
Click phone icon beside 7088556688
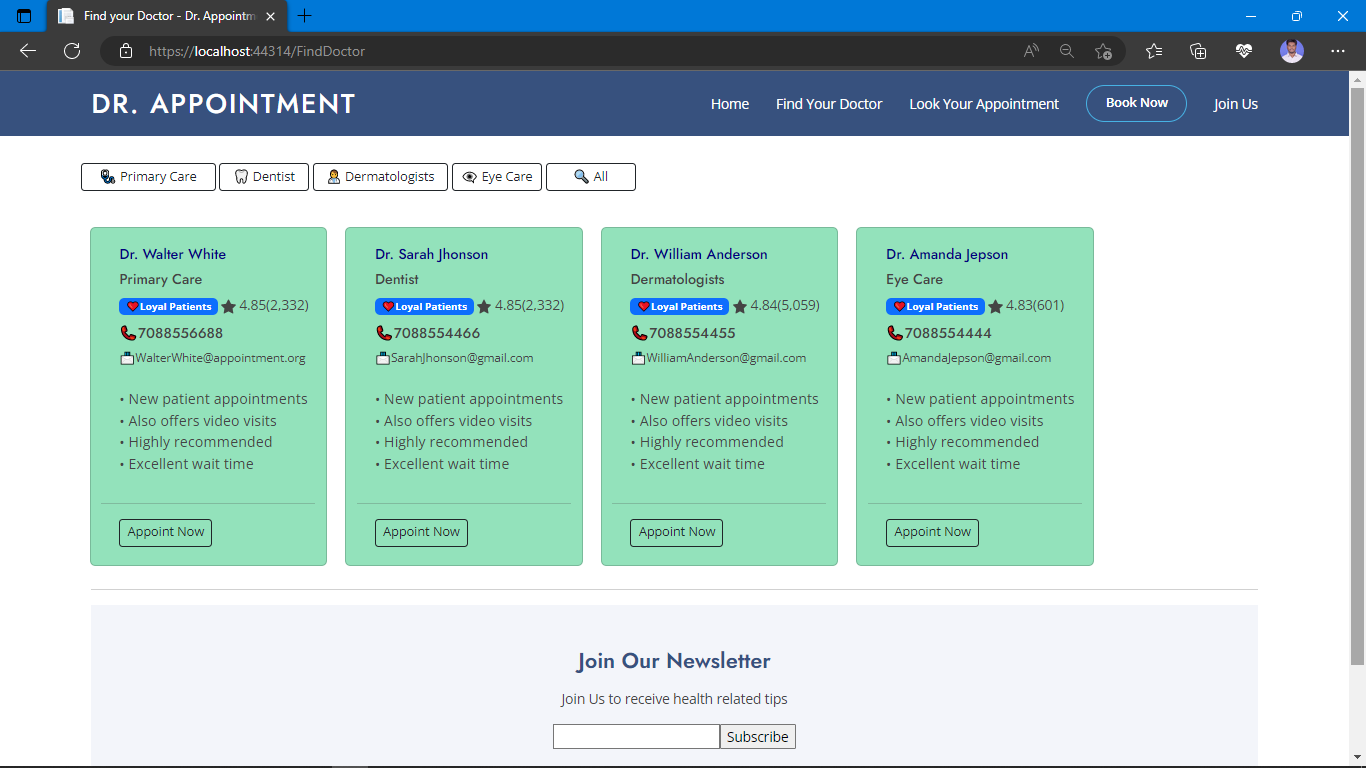click(128, 333)
